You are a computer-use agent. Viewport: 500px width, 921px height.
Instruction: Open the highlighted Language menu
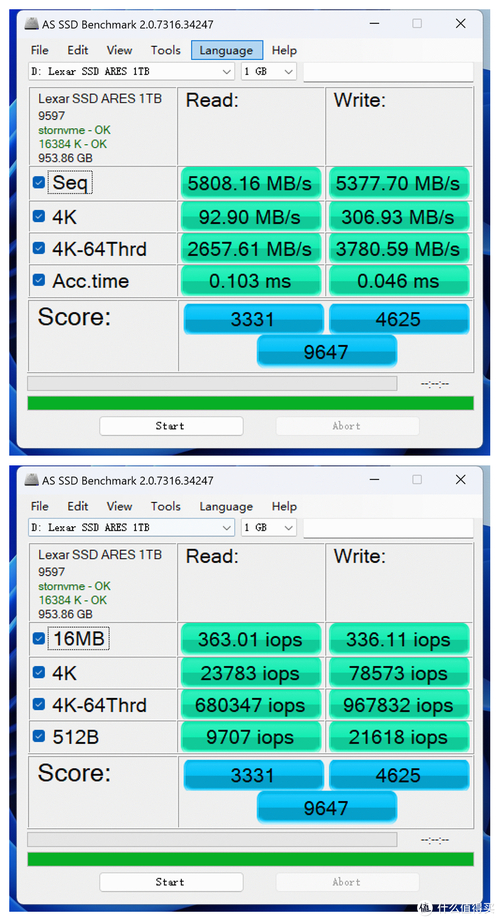point(226,50)
